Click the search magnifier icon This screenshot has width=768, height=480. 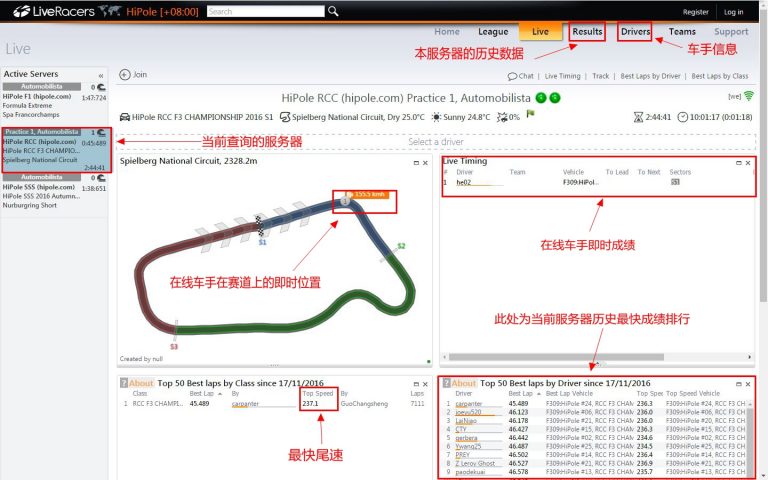(333, 11)
